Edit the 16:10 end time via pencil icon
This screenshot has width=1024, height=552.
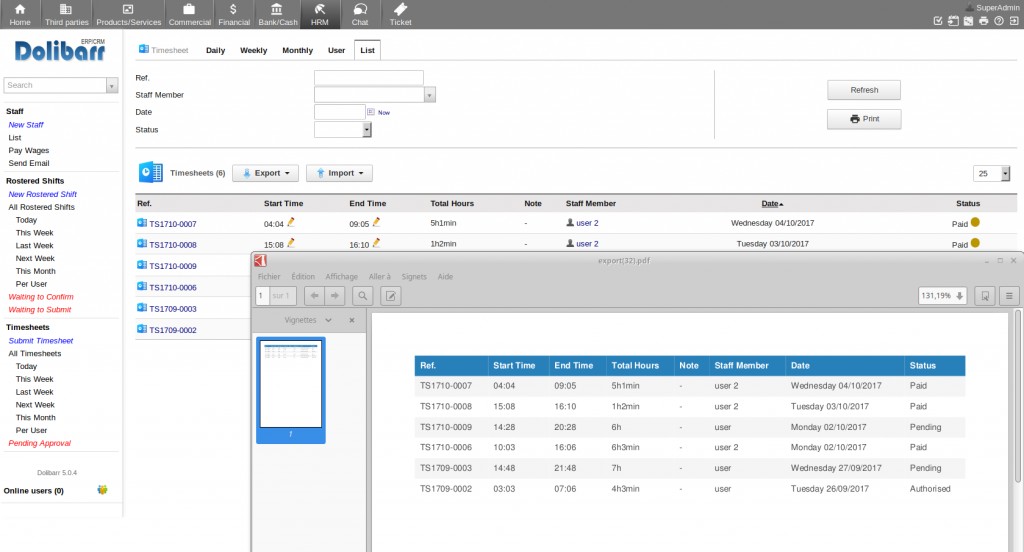coord(377,243)
